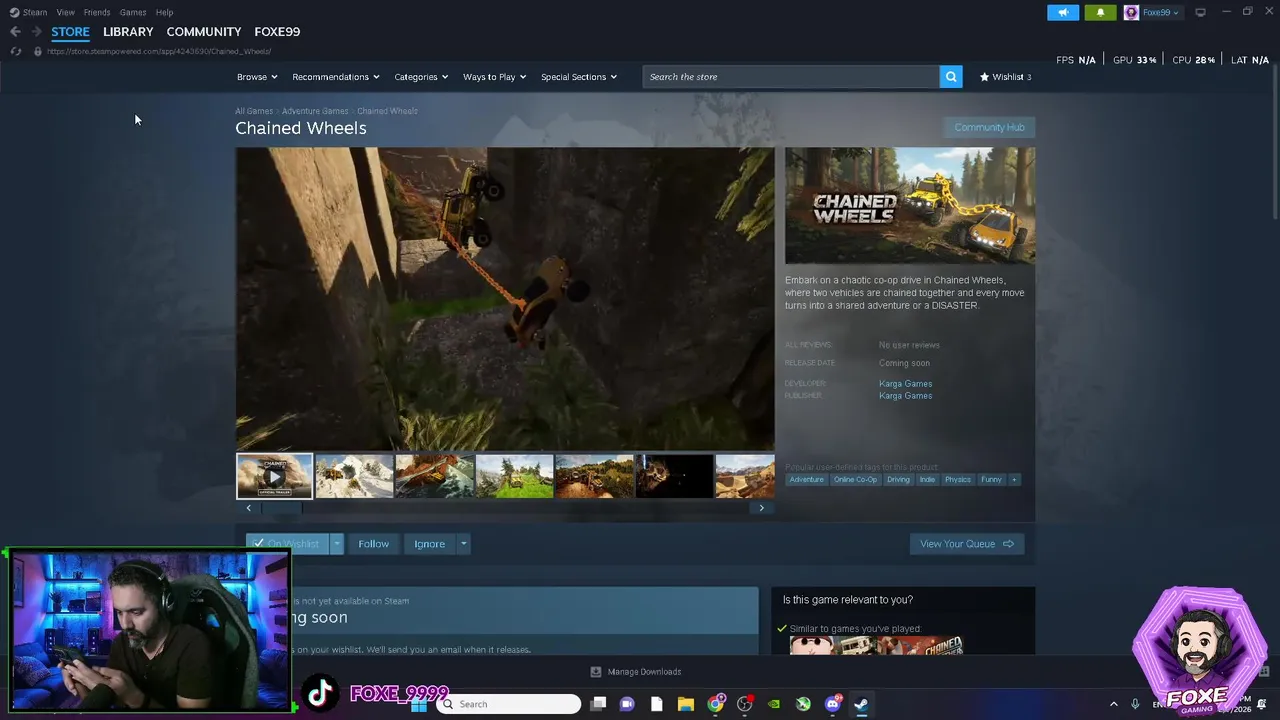This screenshot has width=1280, height=720.
Task: Expand the wishlist options dropdown arrow
Action: point(337,544)
